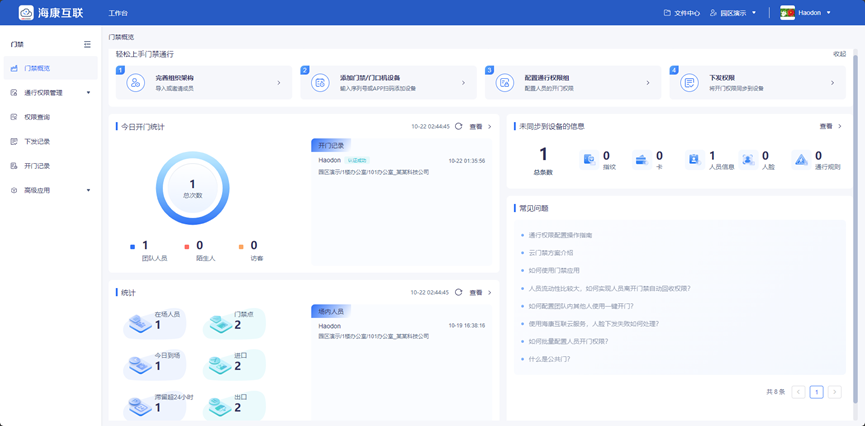Screen dimensions: 865x426
Task: Switch to the 工作台 tab in the header
Action: [x=118, y=13]
